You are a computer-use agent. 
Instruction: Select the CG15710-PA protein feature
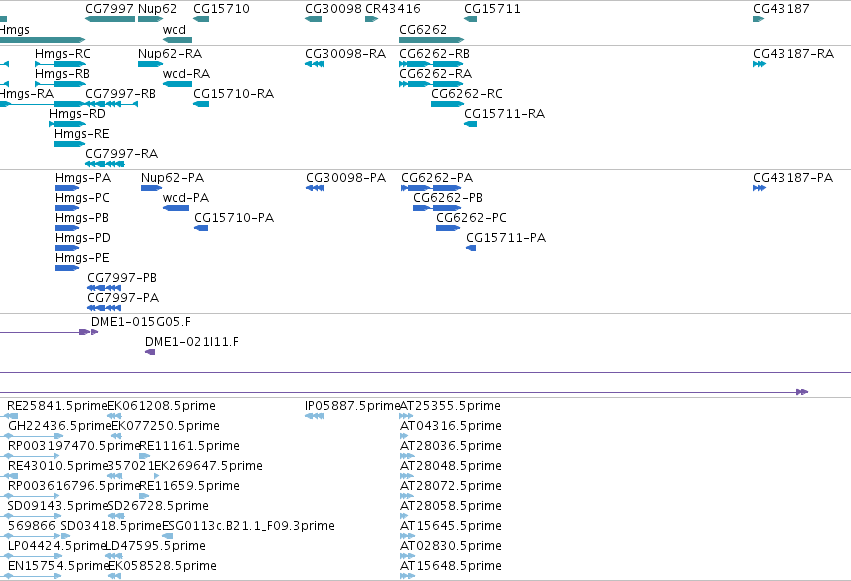[201, 228]
